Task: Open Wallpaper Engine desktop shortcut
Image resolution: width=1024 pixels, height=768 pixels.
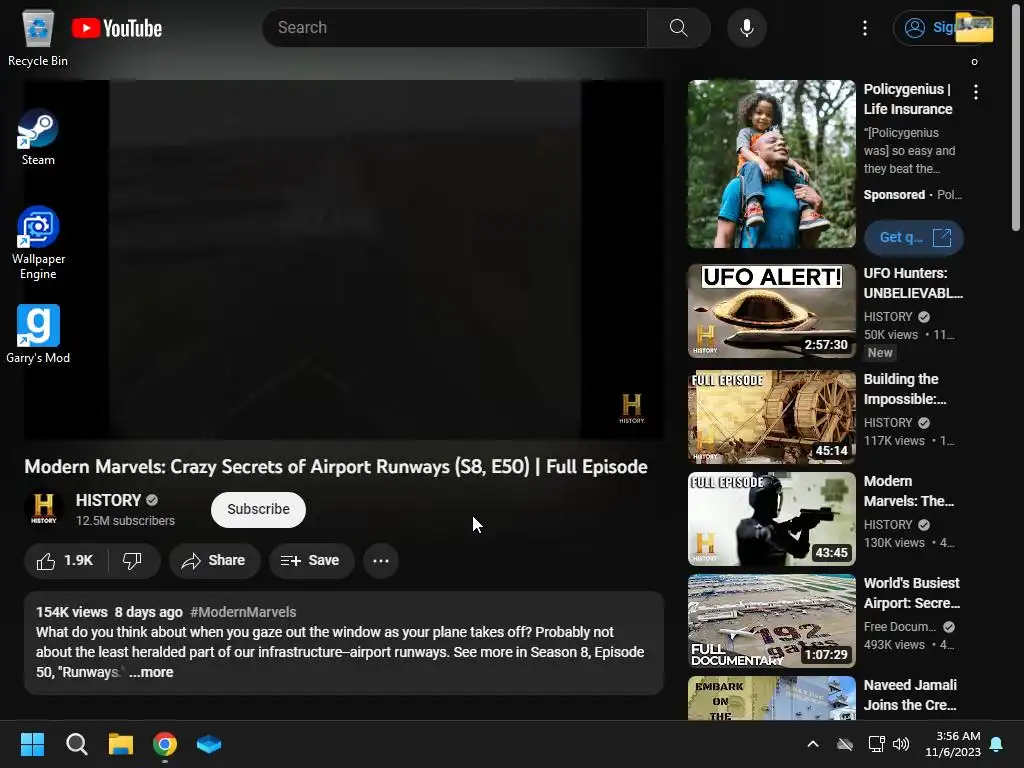Action: [38, 243]
